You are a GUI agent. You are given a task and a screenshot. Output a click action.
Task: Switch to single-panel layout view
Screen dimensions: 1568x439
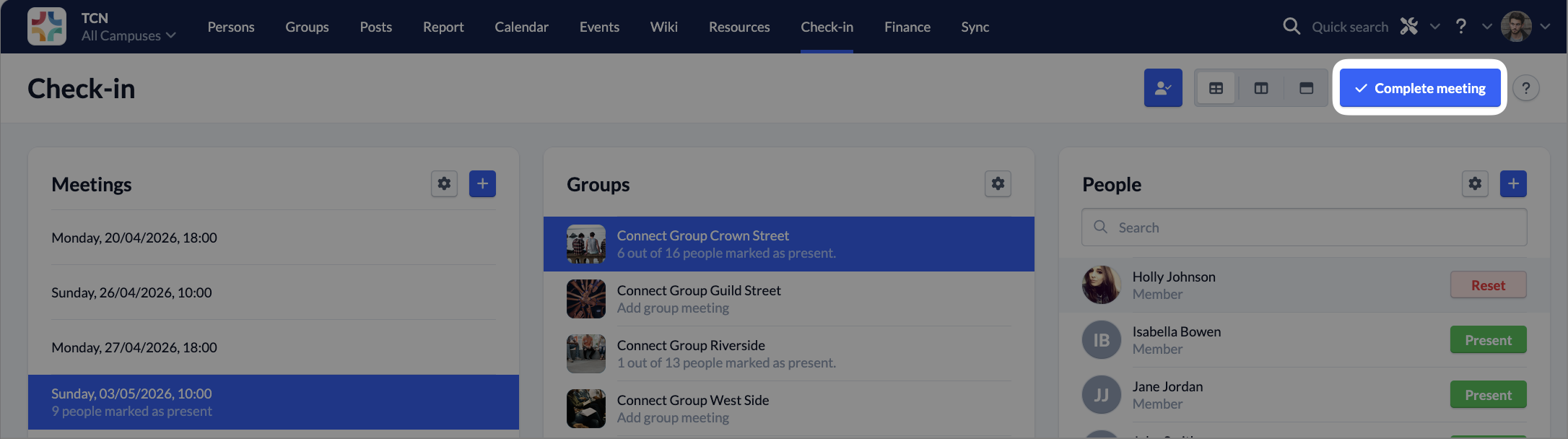(x=1306, y=88)
